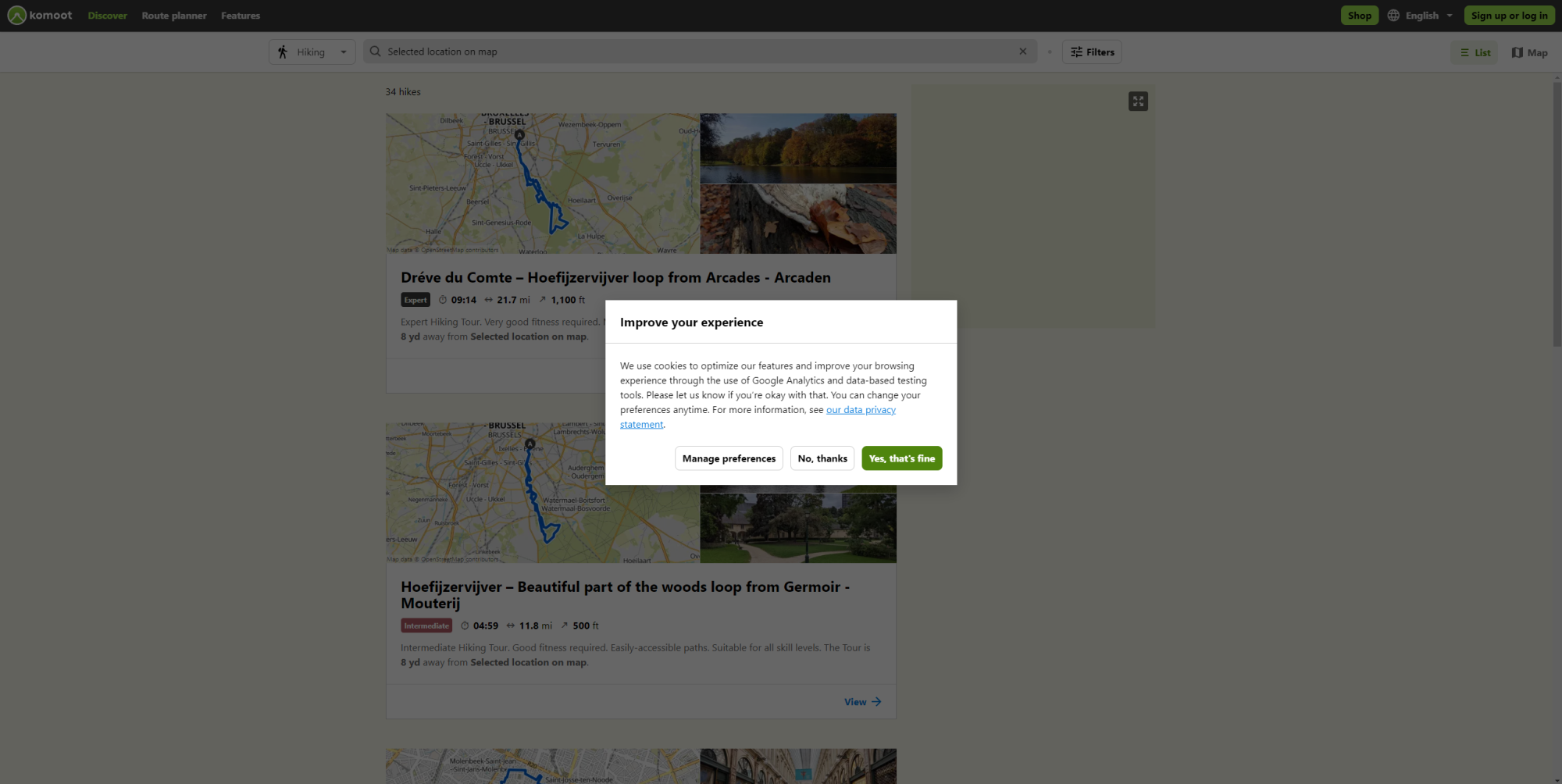This screenshot has width=1562, height=784.
Task: Select the hiking person icon in sport selector
Action: click(x=284, y=52)
